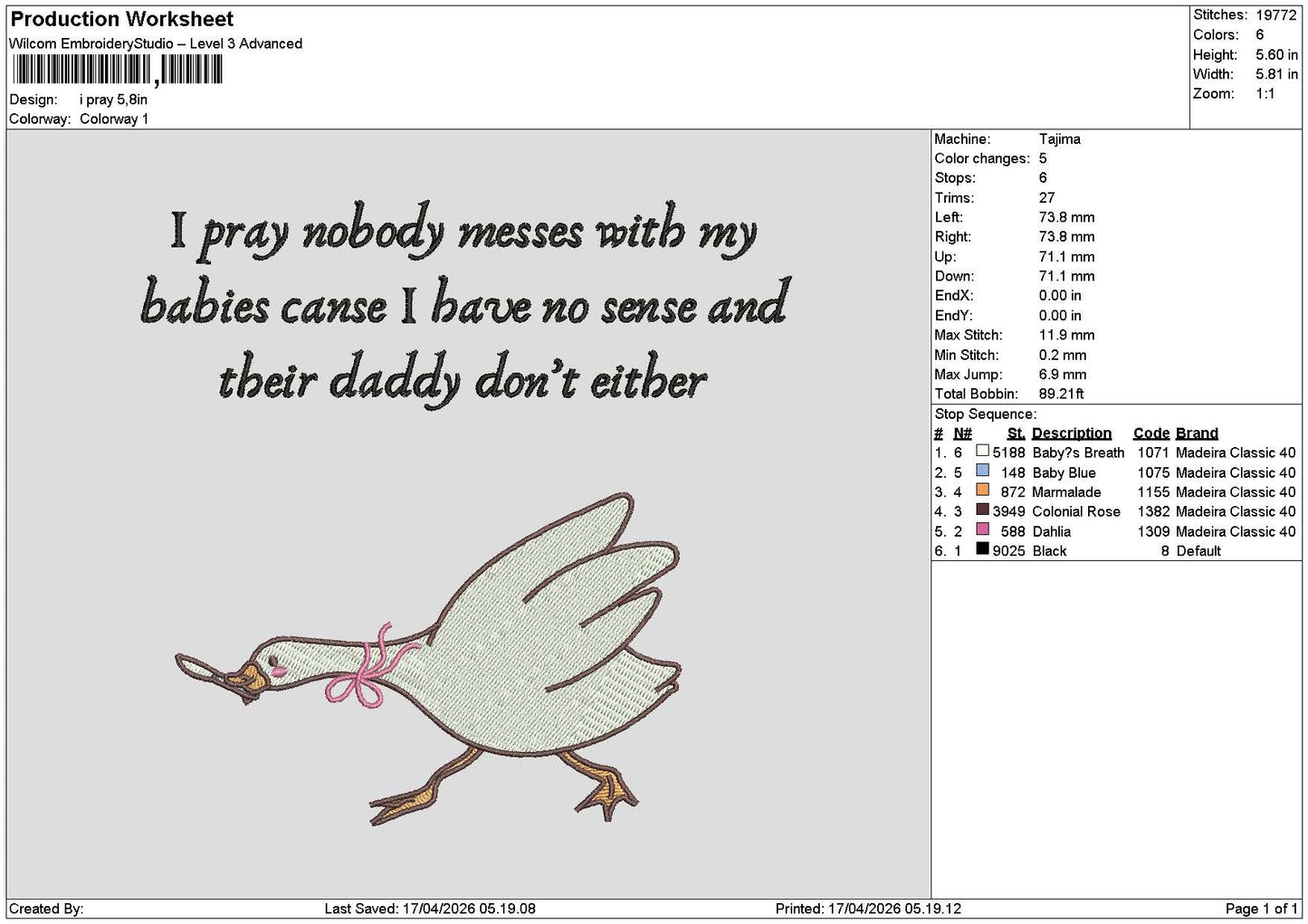Click the Color changes value 5
The width and height of the screenshot is (1308, 924).
click(x=1043, y=158)
